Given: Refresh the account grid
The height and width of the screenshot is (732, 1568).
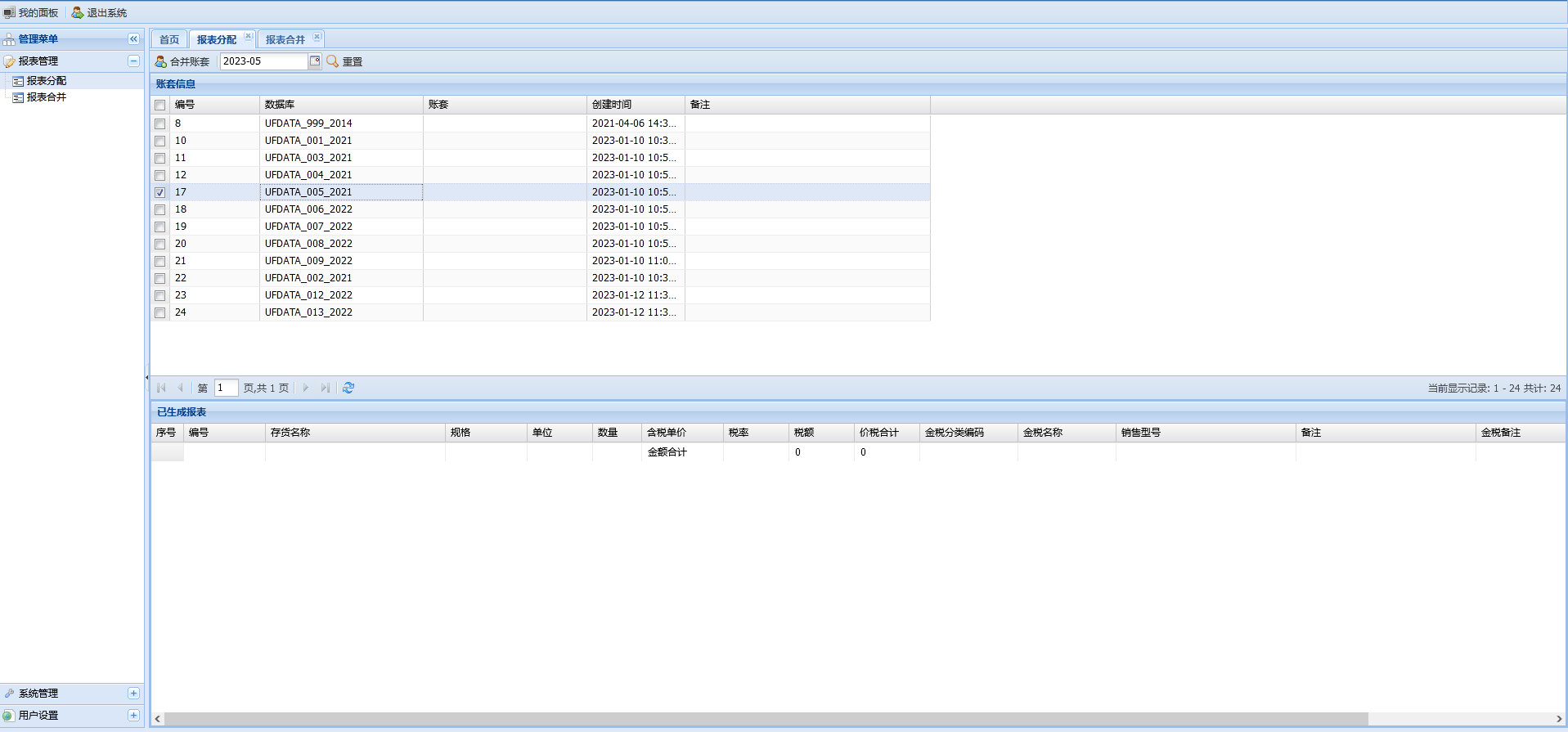Looking at the screenshot, I should tap(348, 388).
